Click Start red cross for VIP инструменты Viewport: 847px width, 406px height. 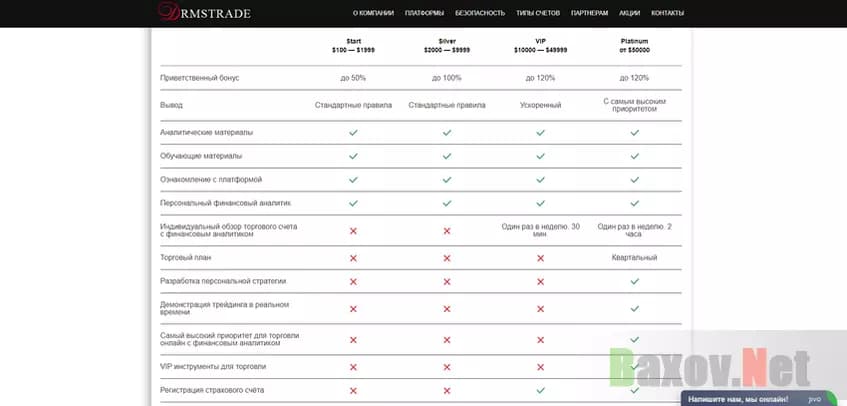coord(353,366)
